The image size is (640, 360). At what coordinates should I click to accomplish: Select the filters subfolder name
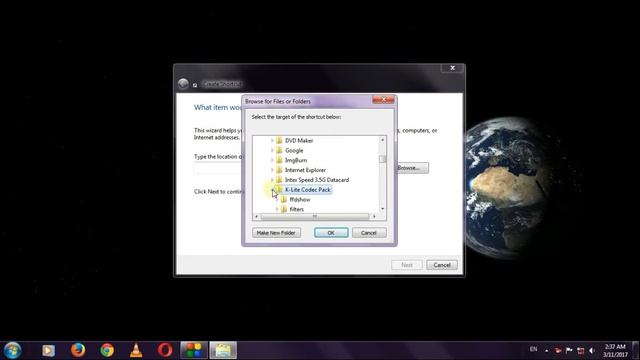pyautogui.click(x=297, y=209)
